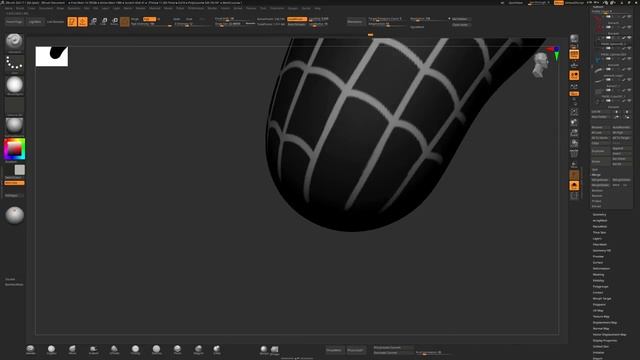
Task: Open the Alpha menu
Action: click(x=9, y=8)
